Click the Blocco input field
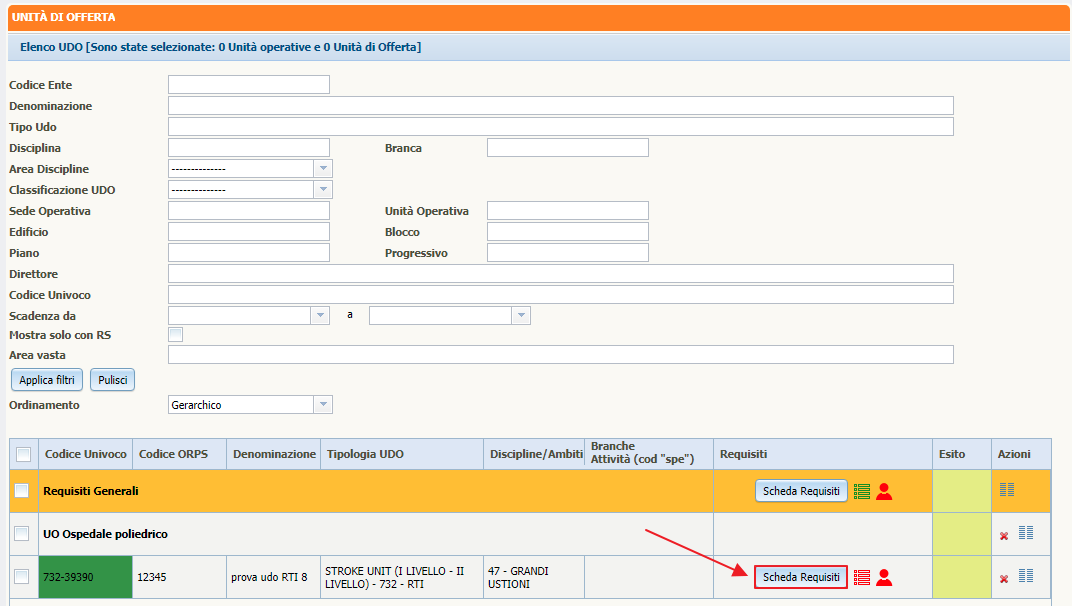The width and height of the screenshot is (1074, 606). pos(568,231)
